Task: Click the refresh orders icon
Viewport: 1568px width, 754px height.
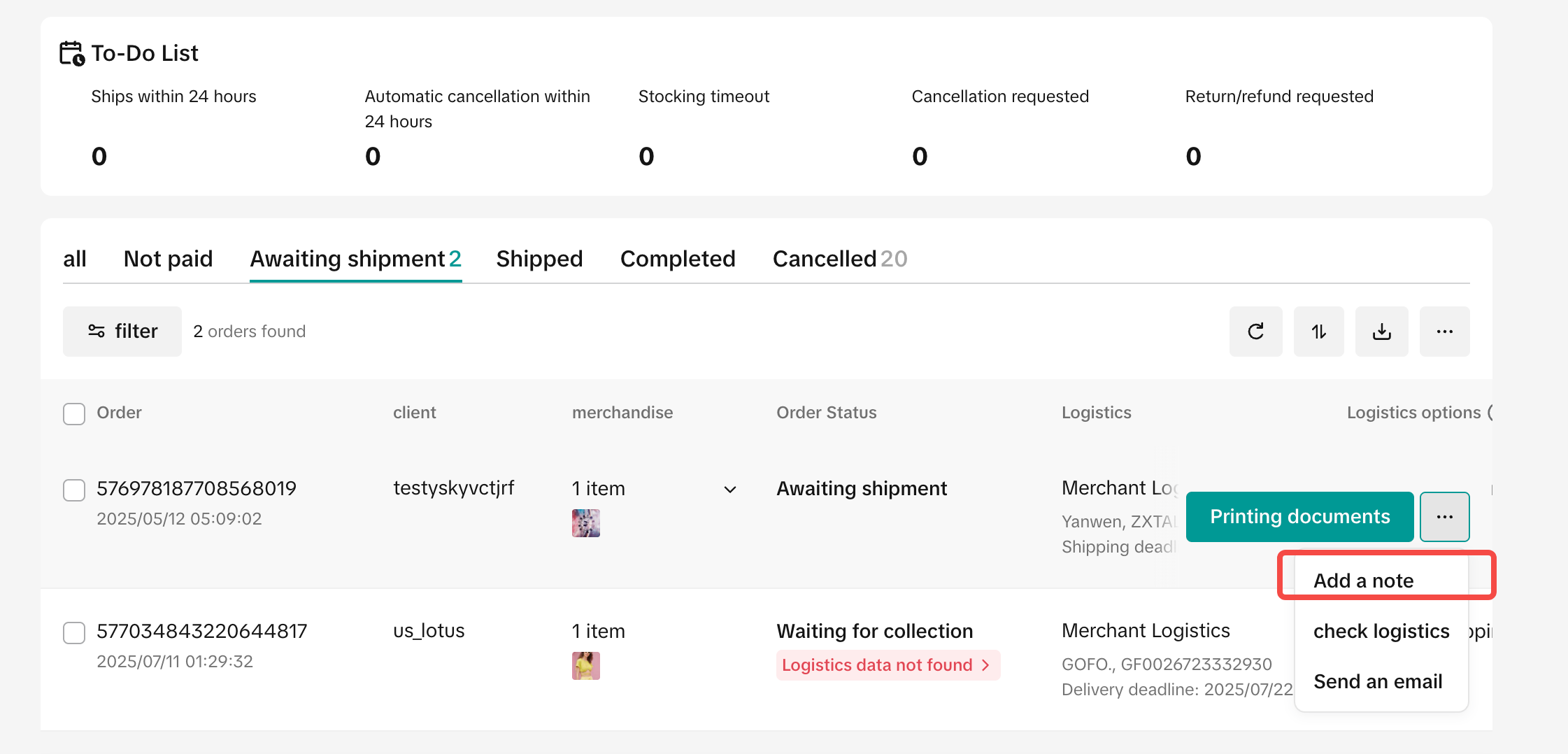Action: point(1255,332)
